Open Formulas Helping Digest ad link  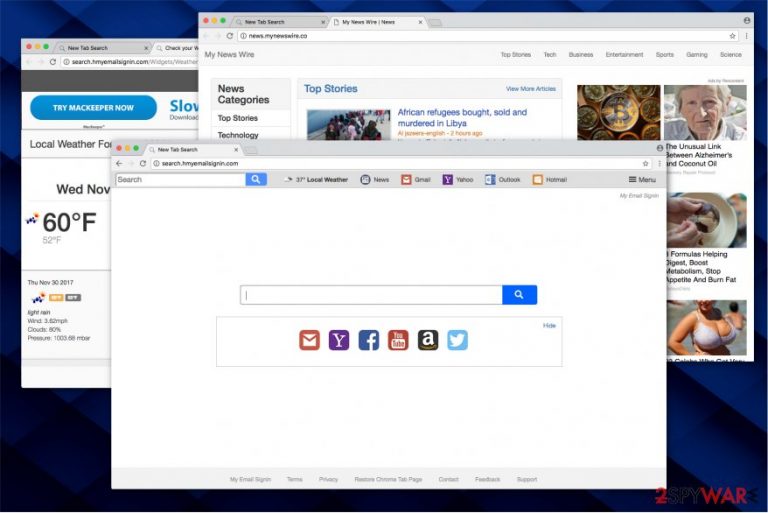[x=701, y=267]
